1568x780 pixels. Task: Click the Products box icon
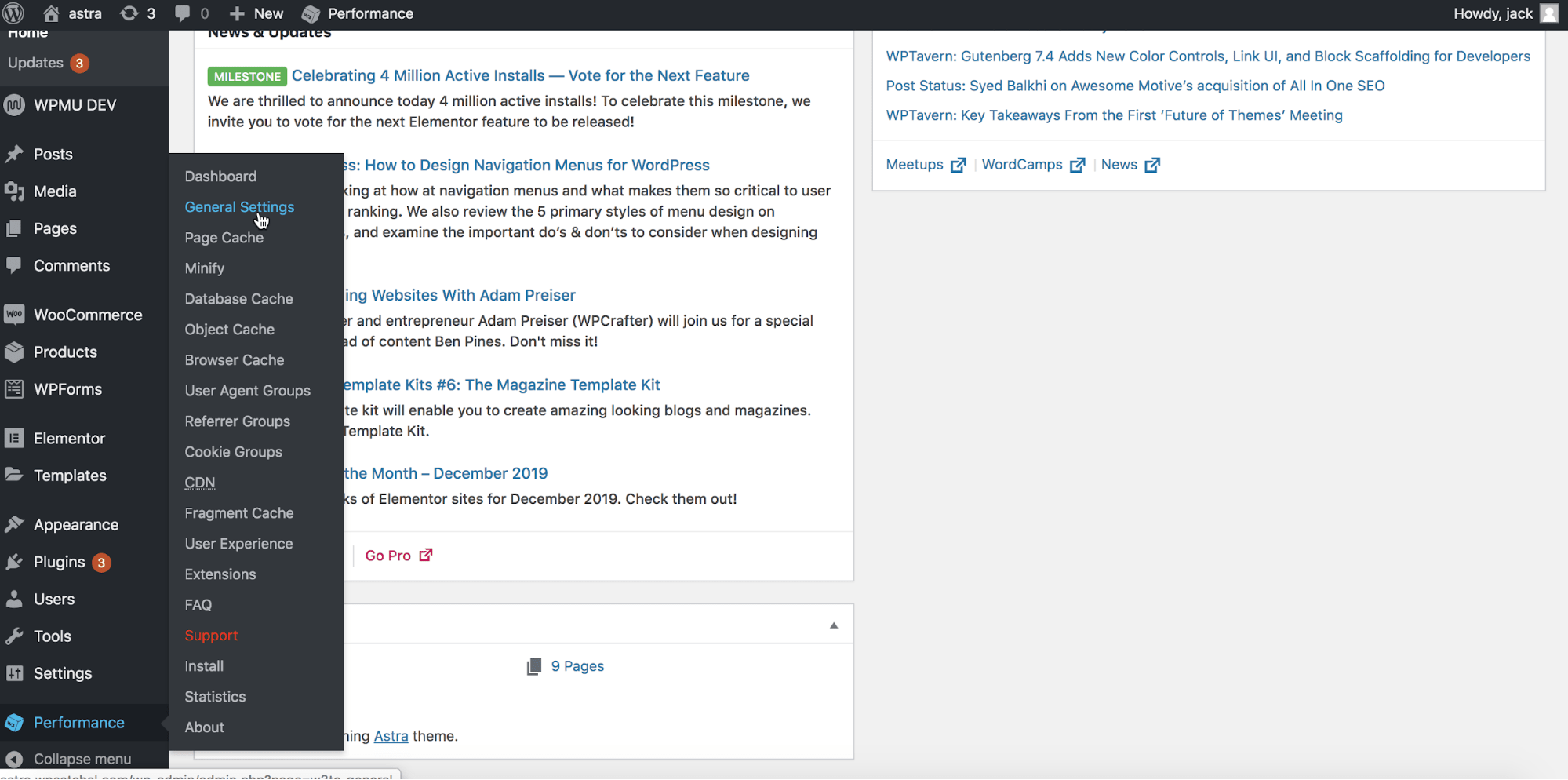point(14,352)
